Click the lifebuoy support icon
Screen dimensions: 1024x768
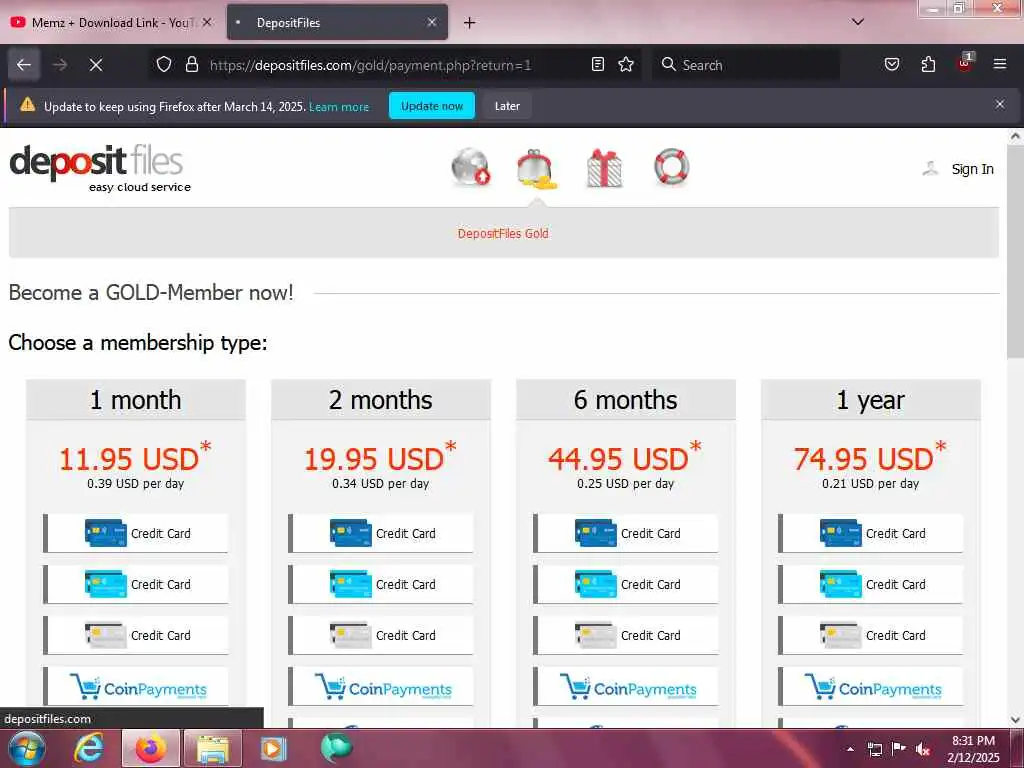coord(671,167)
